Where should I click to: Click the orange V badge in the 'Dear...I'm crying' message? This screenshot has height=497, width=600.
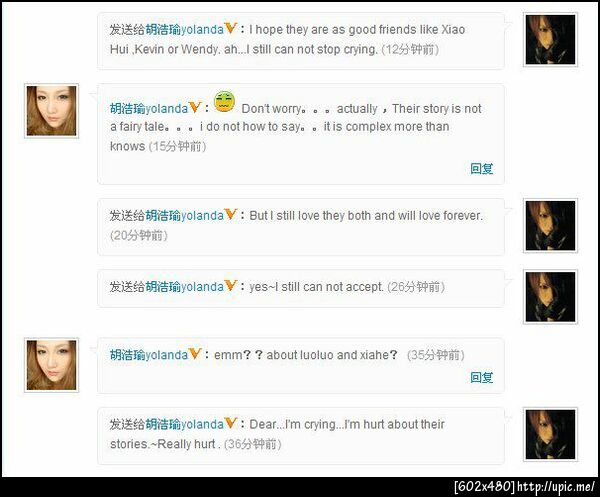(x=231, y=423)
